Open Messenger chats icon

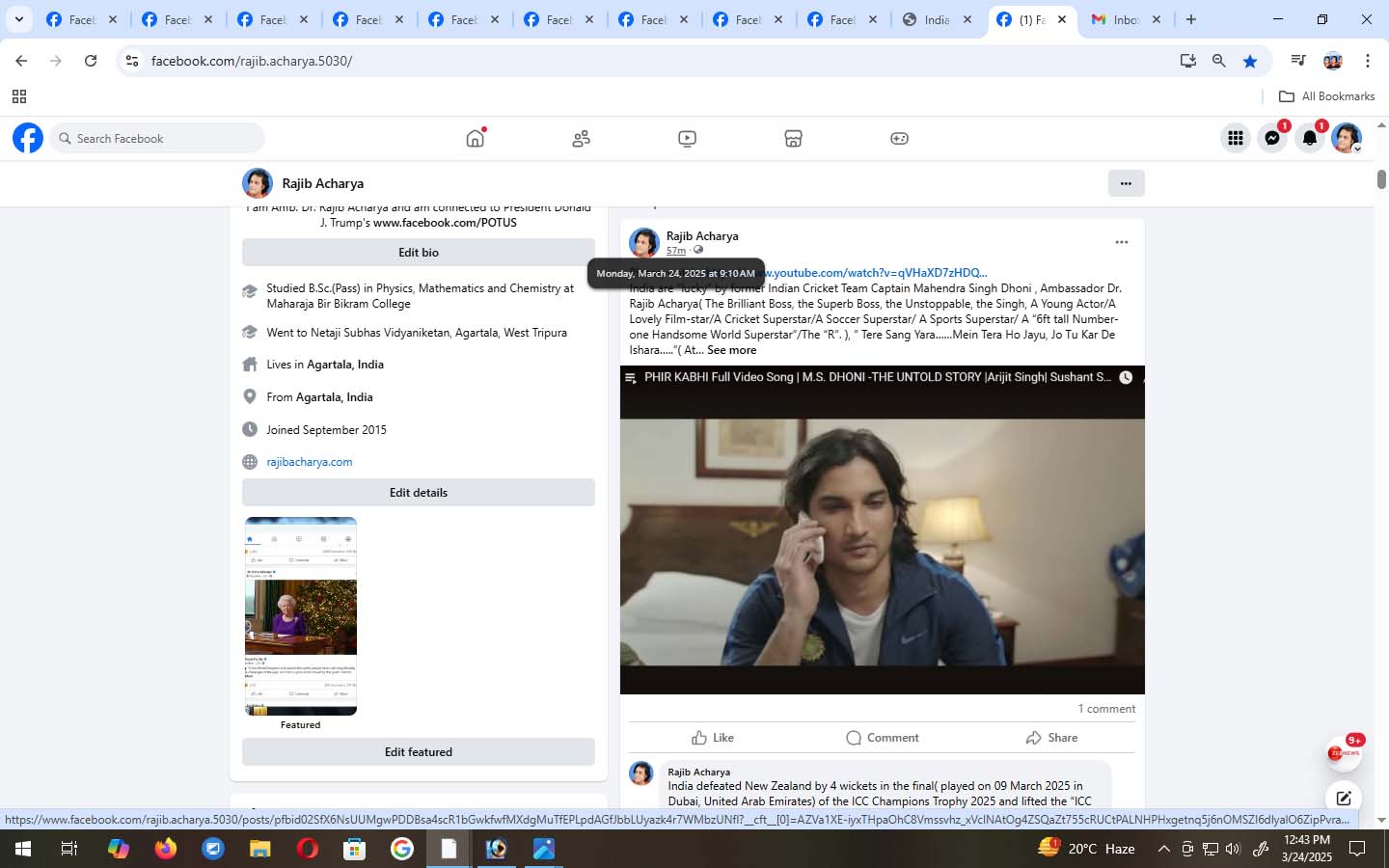pos(1272,138)
